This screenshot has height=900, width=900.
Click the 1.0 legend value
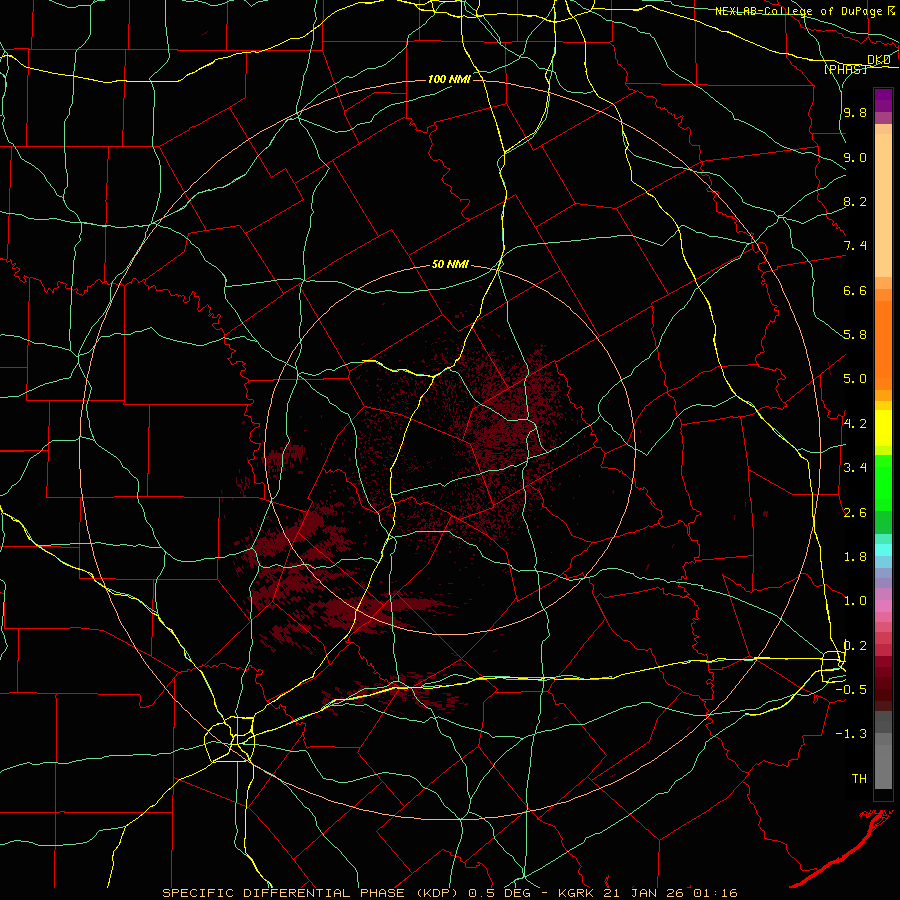coord(855,602)
